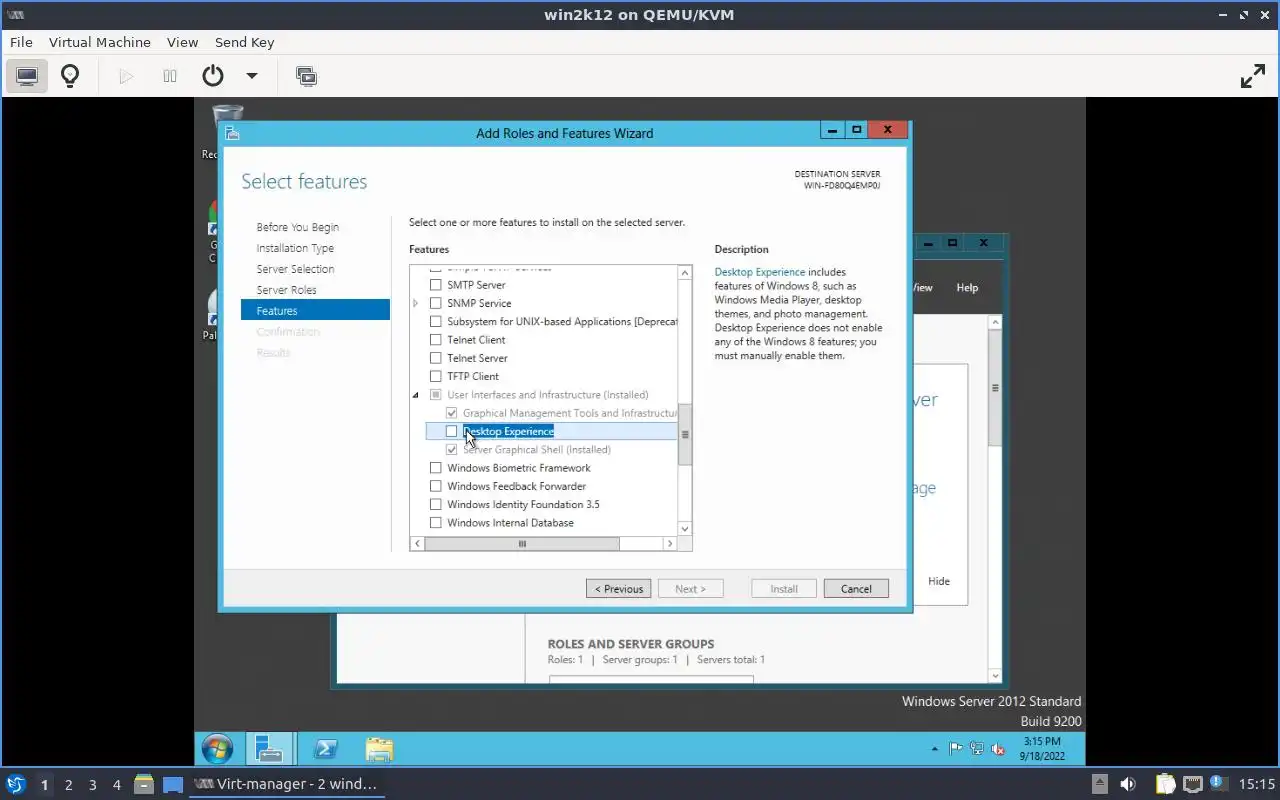Show hidden tray icons arrow

point(935,749)
